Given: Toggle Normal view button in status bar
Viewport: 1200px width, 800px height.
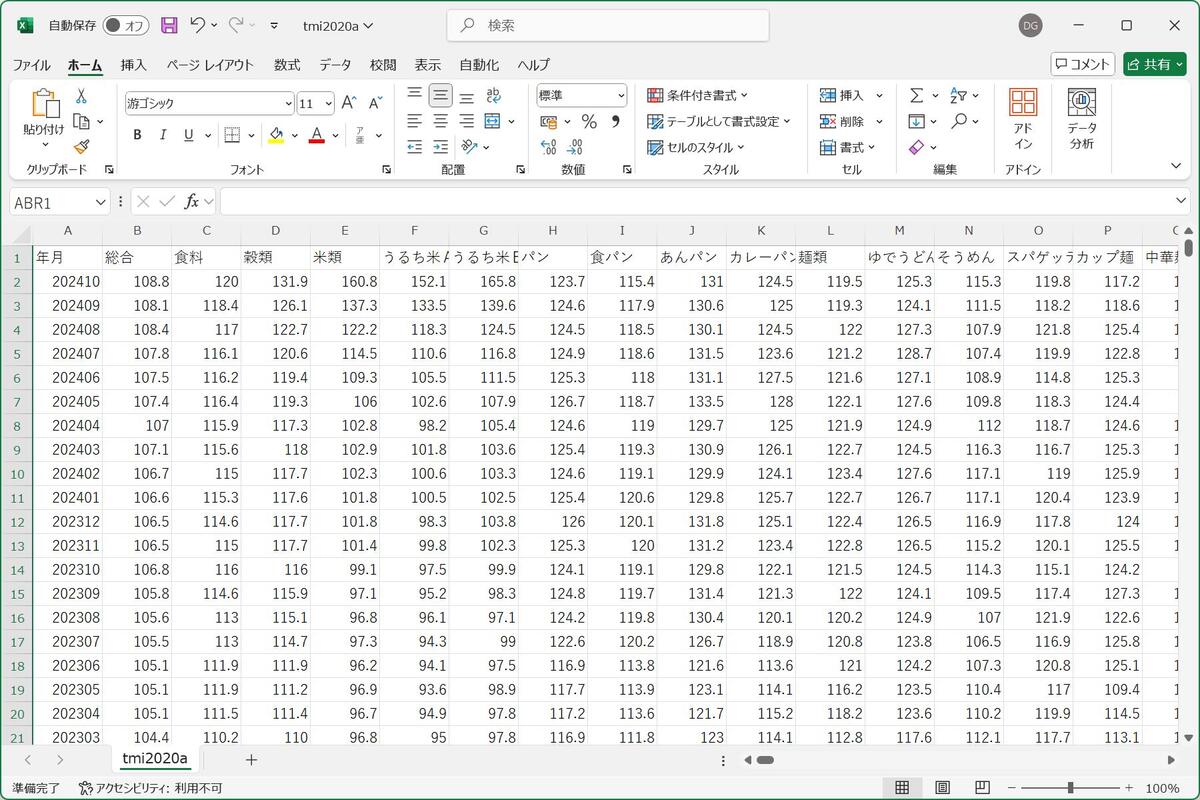Looking at the screenshot, I should click(902, 788).
